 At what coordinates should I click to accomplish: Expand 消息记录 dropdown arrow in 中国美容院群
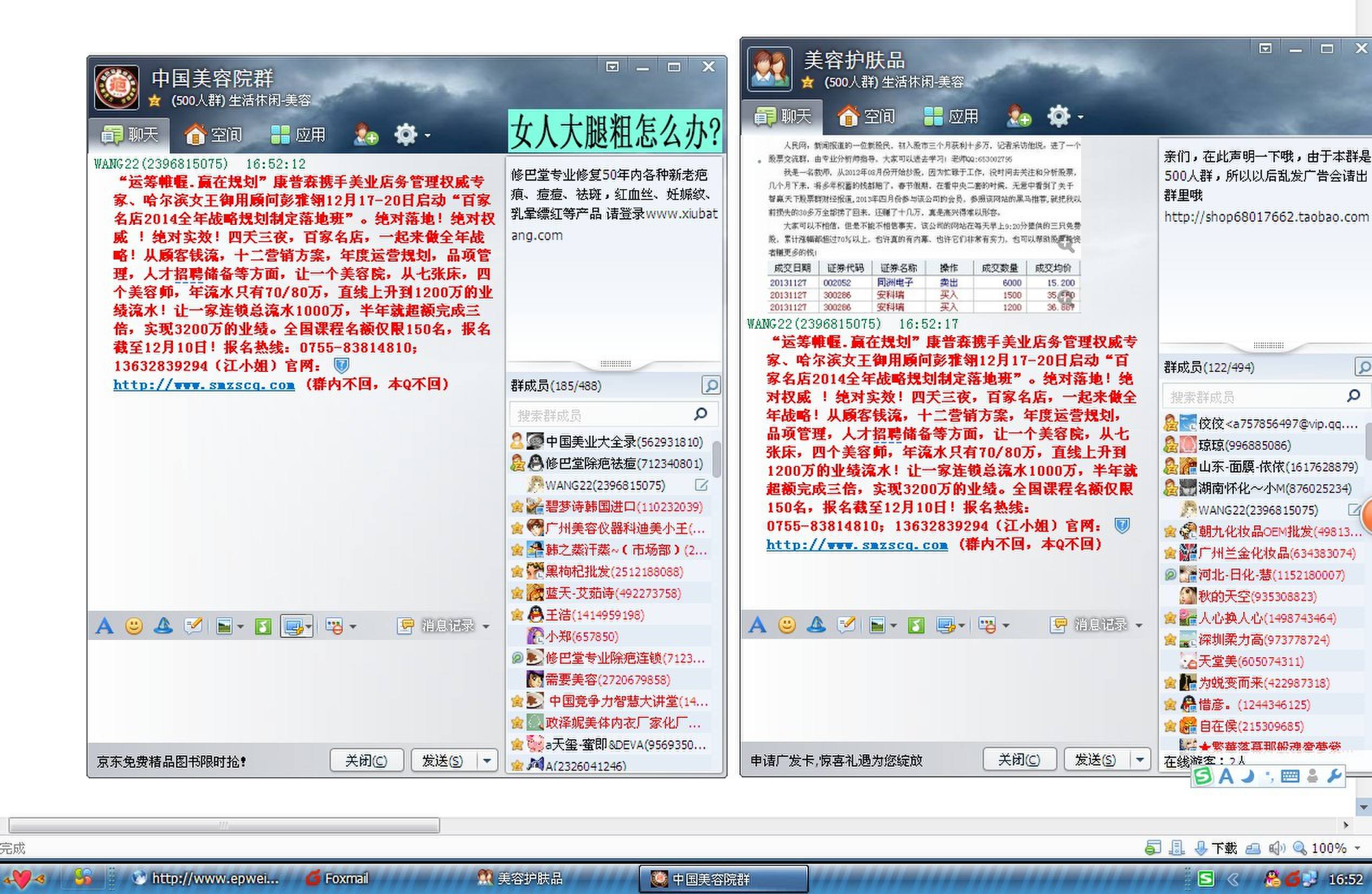pos(486,626)
